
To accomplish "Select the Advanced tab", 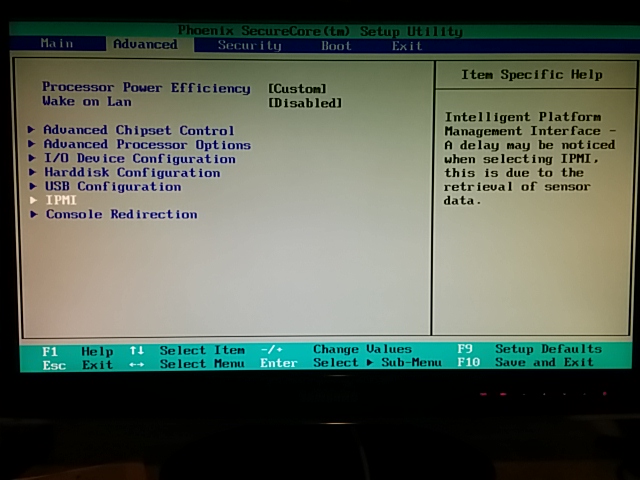I will point(145,44).
